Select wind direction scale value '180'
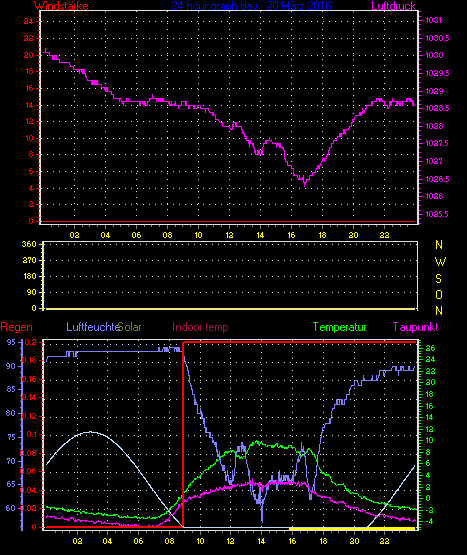467x555 pixels. point(29,276)
